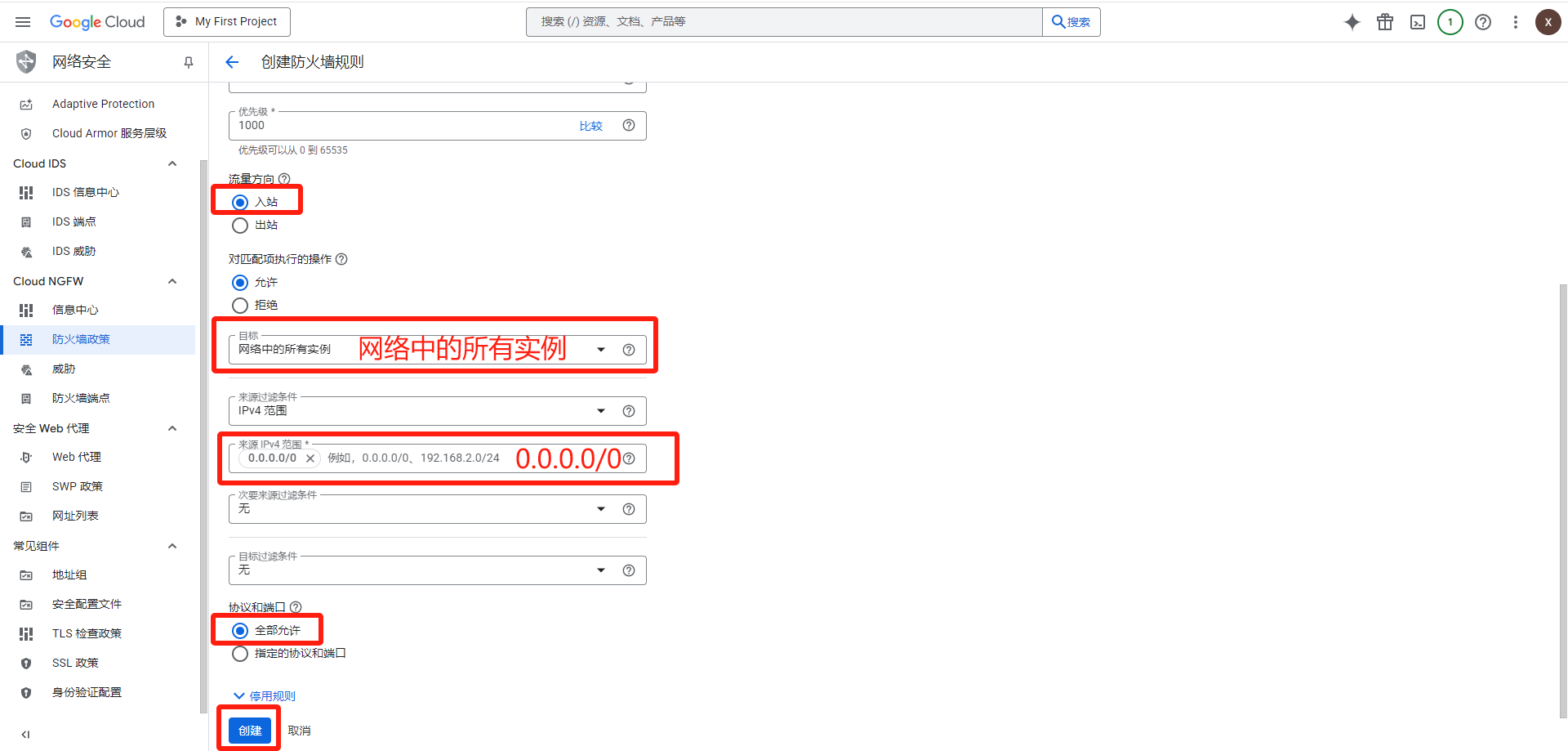The image size is (1568, 751).
Task: Click the Google Cloud logo
Action: [x=97, y=22]
